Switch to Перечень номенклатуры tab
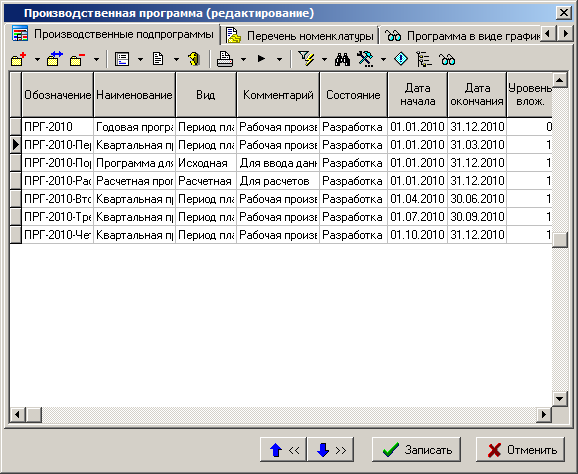 [300, 36]
